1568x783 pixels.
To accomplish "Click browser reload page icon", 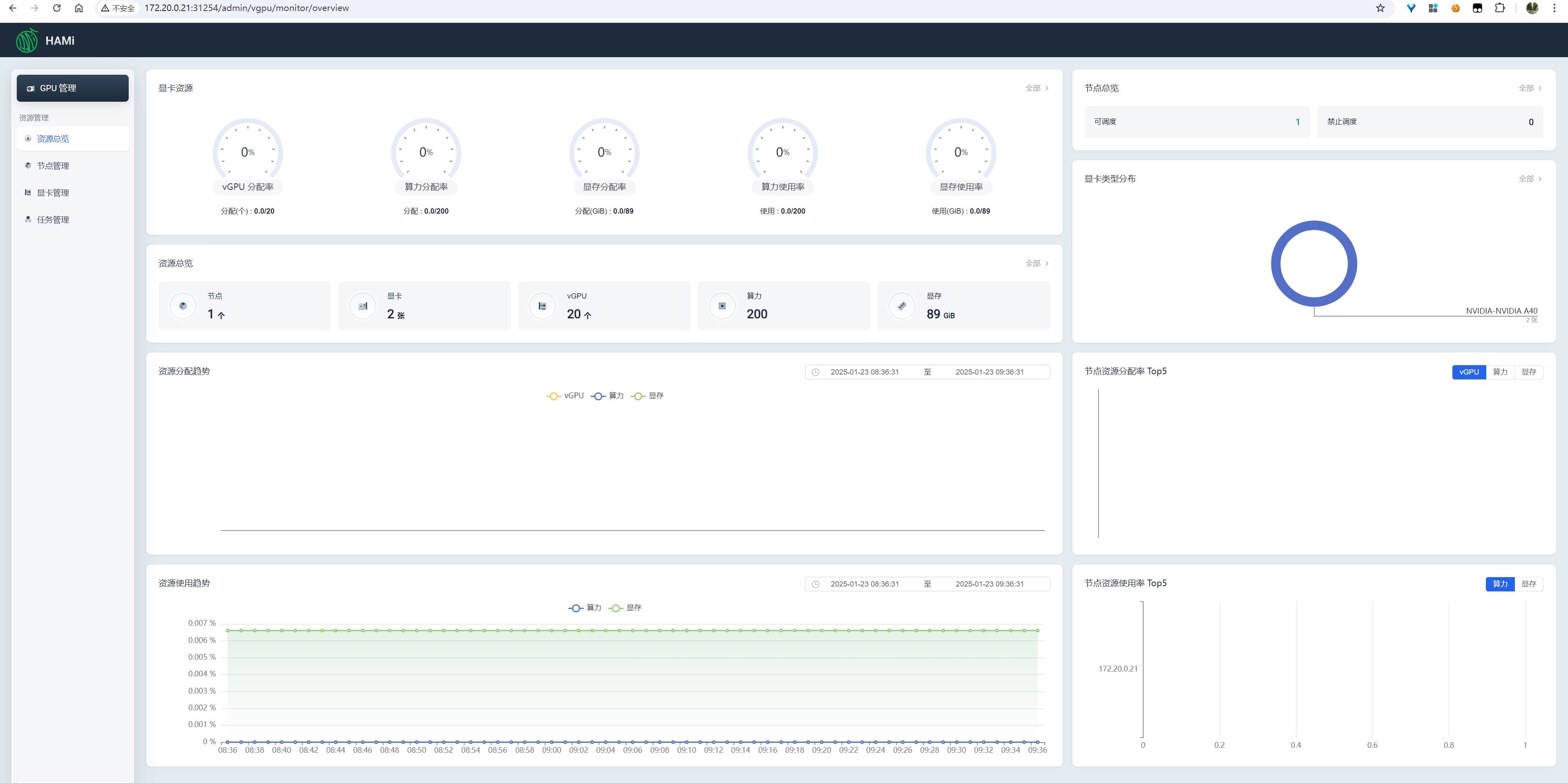I will (57, 8).
